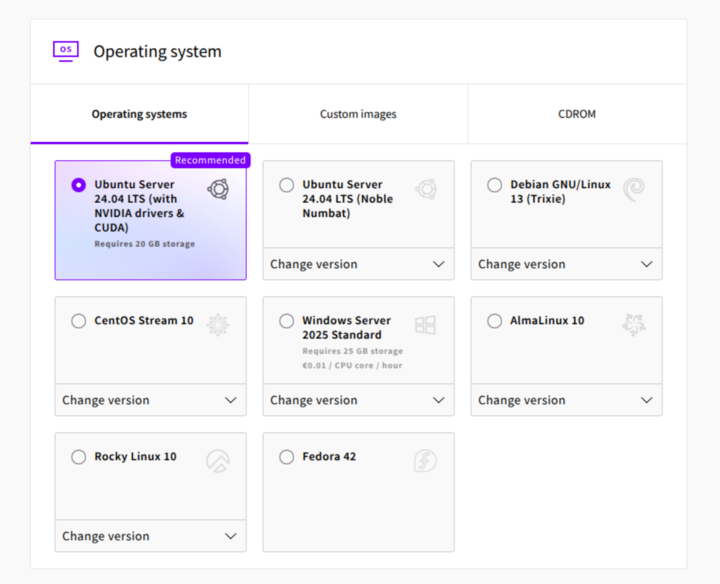This screenshot has height=584, width=720.
Task: Select the Debian GNU/Linux 13 radio button
Action: [x=494, y=185]
